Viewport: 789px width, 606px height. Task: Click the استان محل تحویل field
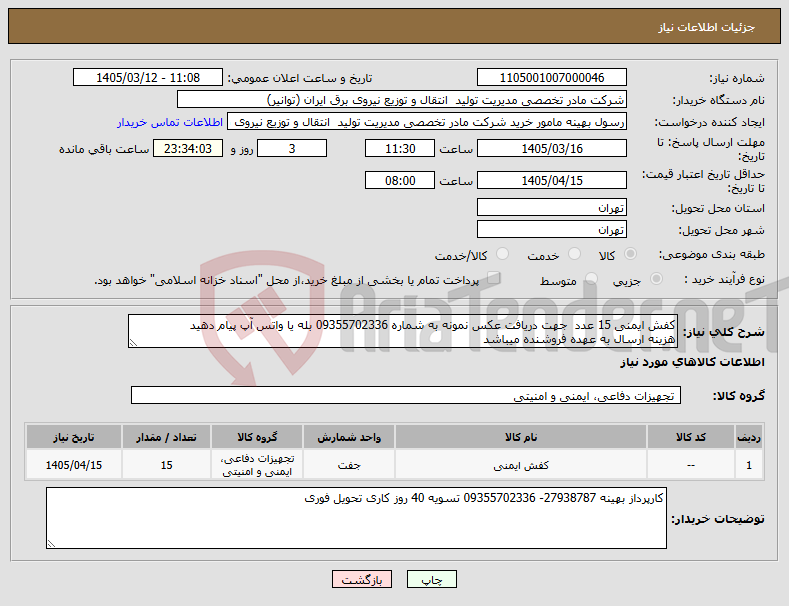click(x=551, y=207)
